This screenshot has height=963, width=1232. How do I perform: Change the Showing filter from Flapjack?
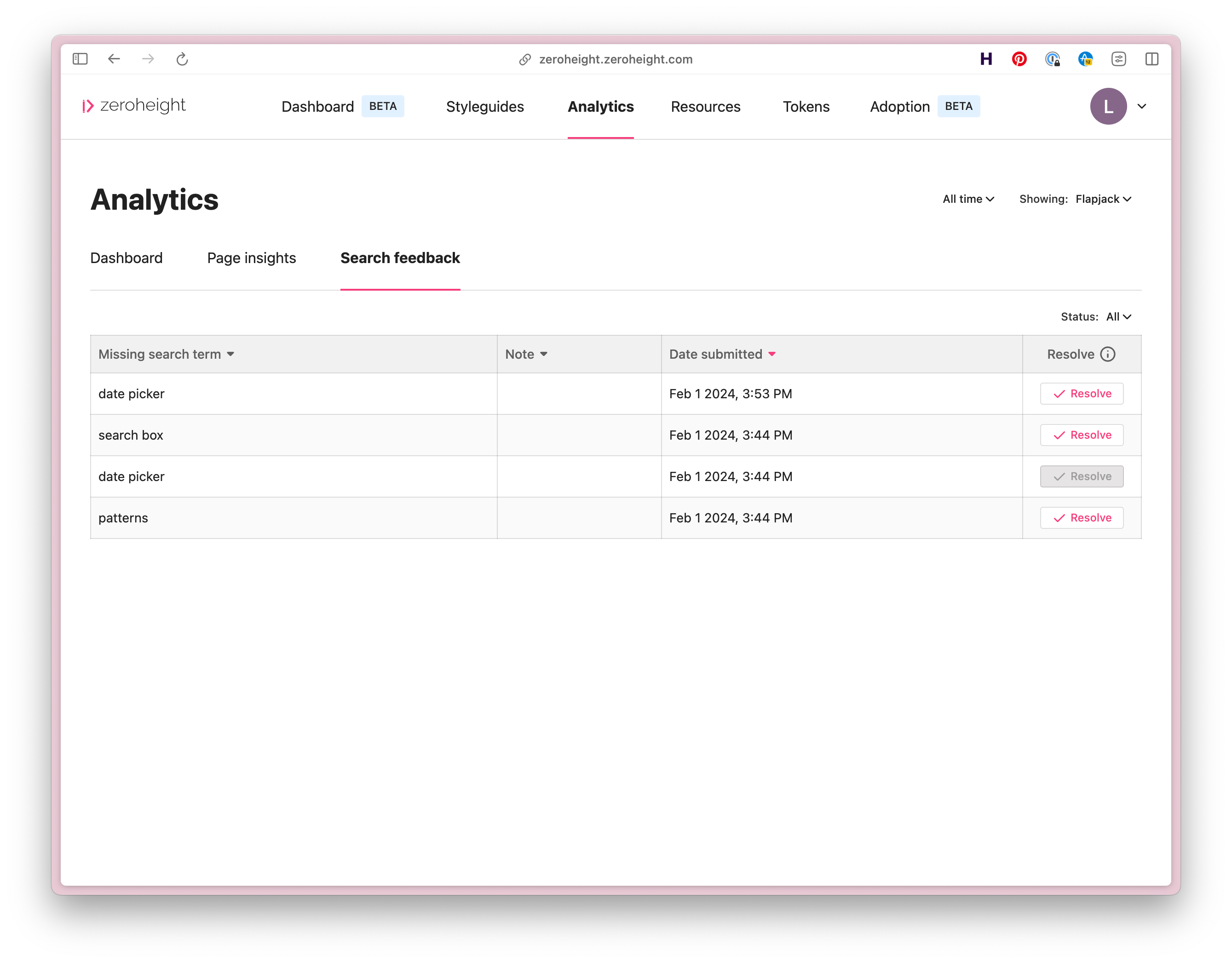(x=1102, y=199)
